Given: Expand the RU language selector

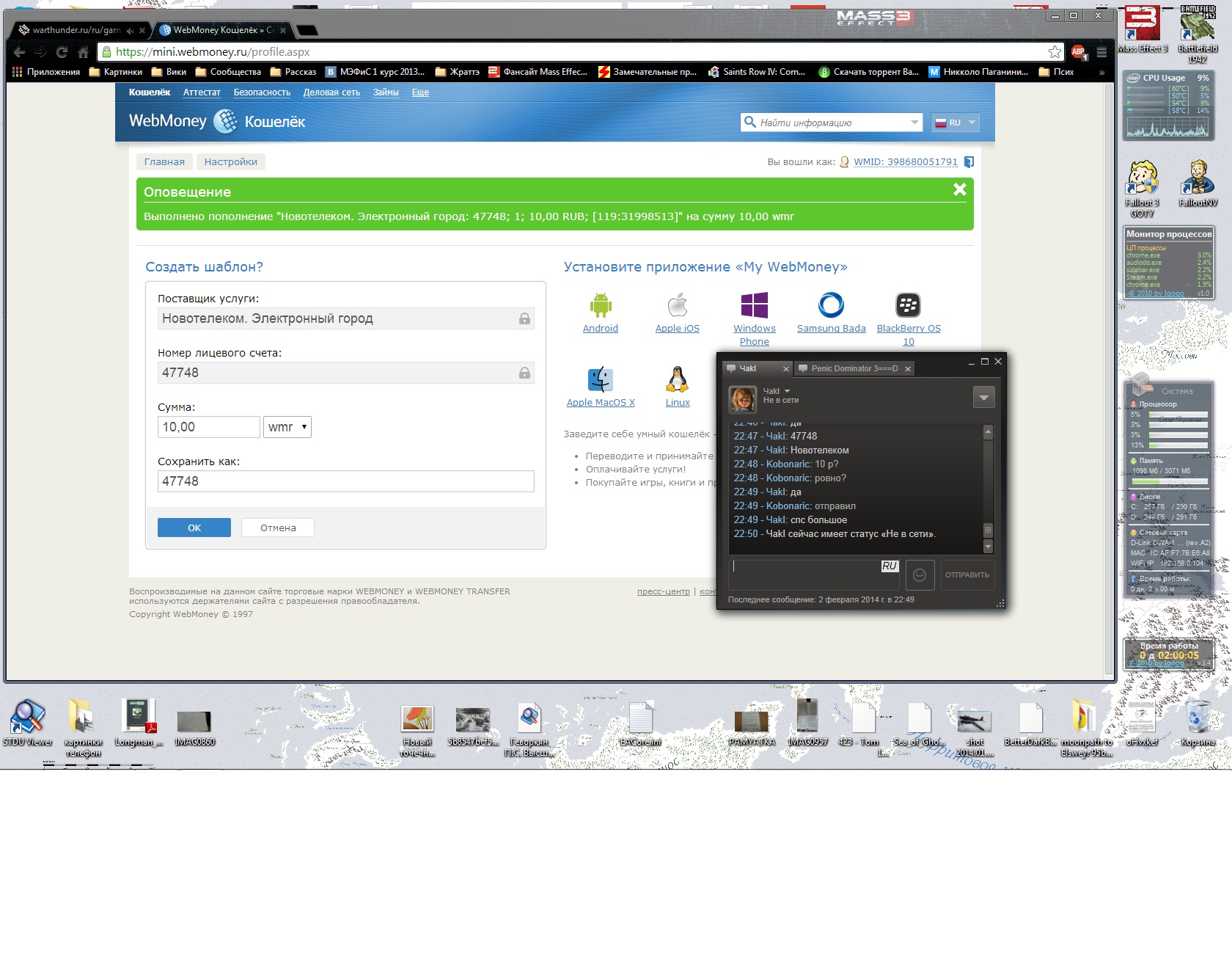Looking at the screenshot, I should point(955,123).
